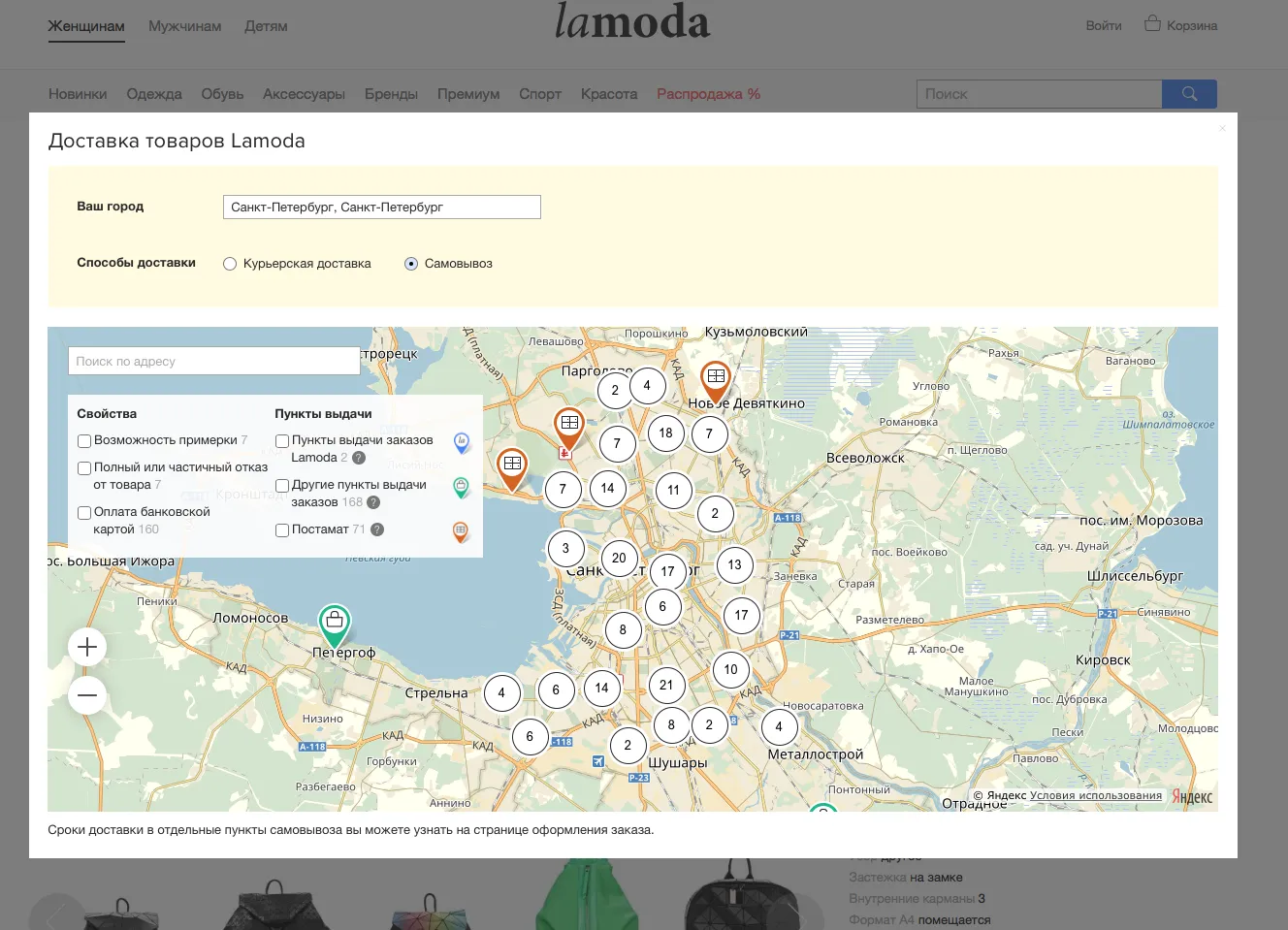The width and height of the screenshot is (1288, 930).
Task: Select Курьерская доставка radio button
Action: [230, 264]
